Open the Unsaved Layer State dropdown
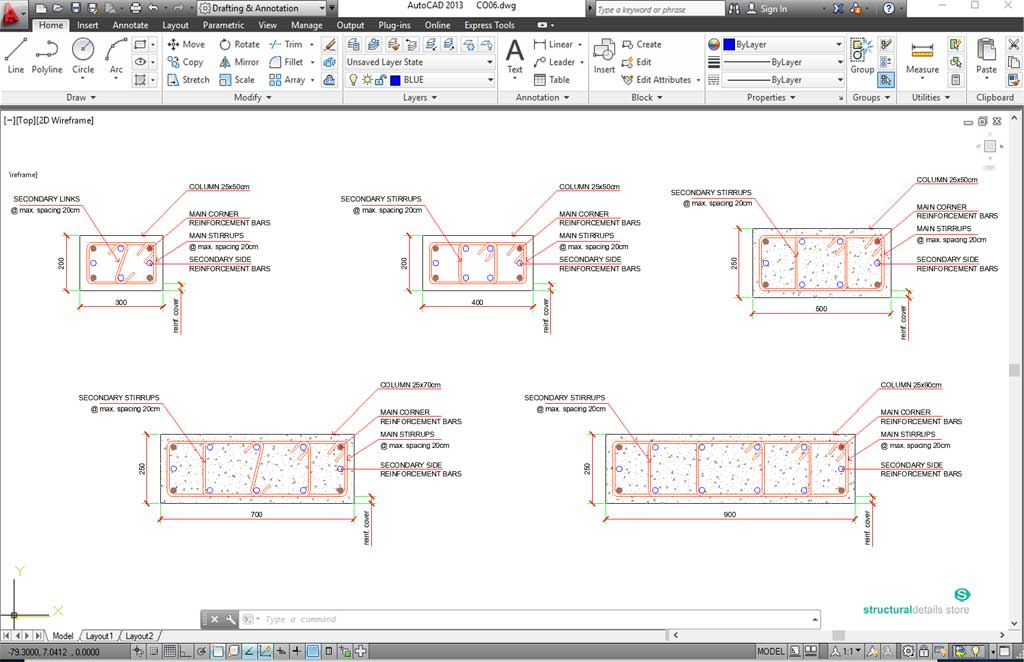Image resolution: width=1024 pixels, height=662 pixels. coord(489,62)
